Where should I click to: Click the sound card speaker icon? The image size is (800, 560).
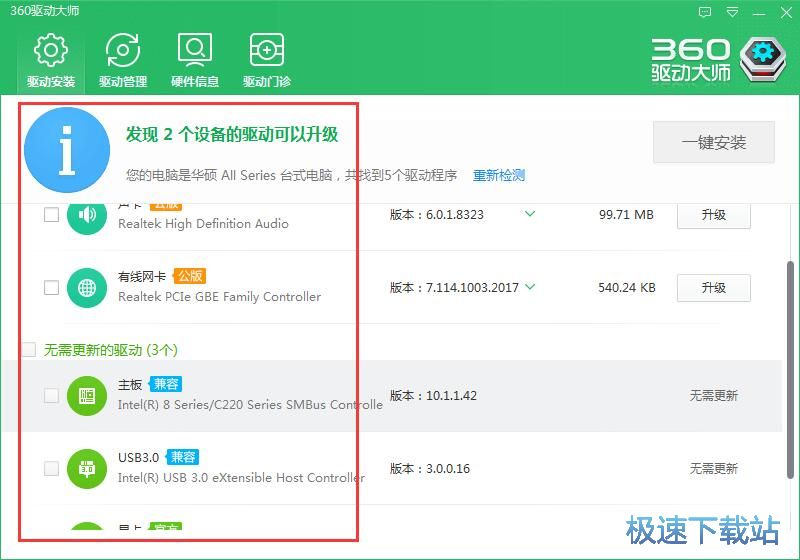pos(87,218)
